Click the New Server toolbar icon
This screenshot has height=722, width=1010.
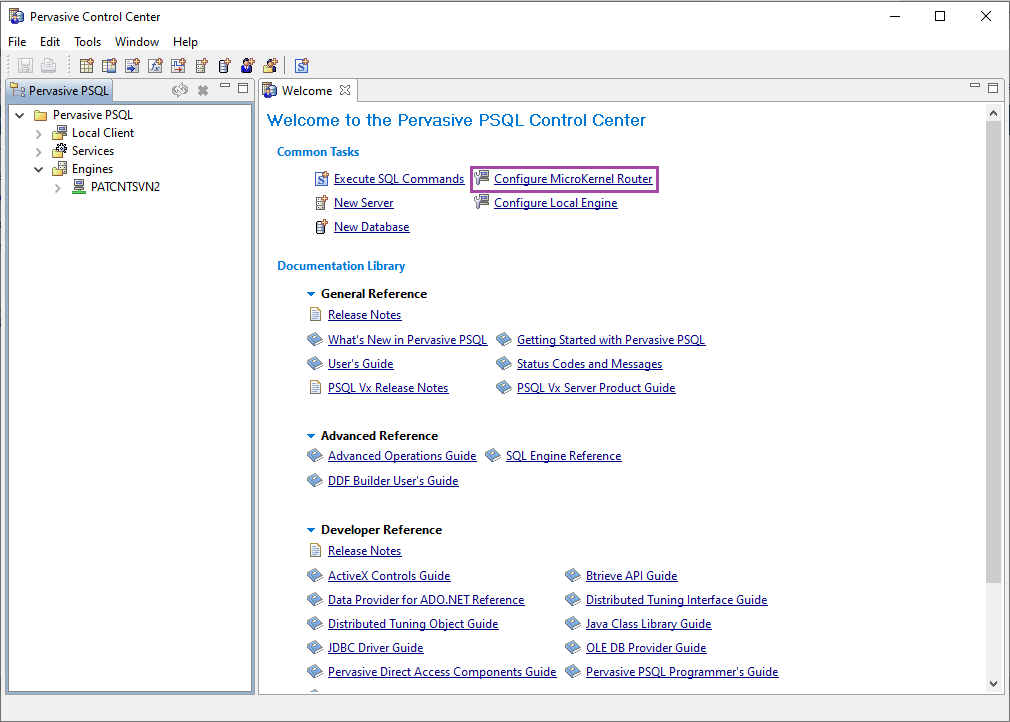202,66
